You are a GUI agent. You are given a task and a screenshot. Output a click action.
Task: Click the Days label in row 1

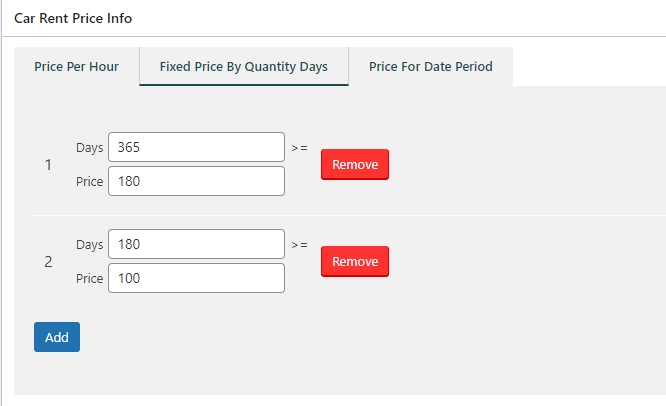pyautogui.click(x=89, y=147)
